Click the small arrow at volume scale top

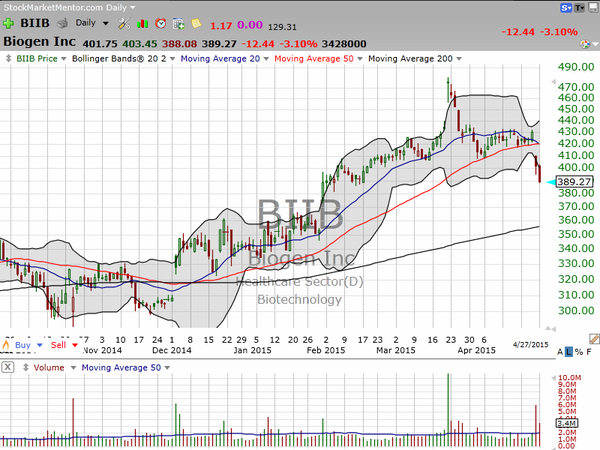tap(553, 378)
